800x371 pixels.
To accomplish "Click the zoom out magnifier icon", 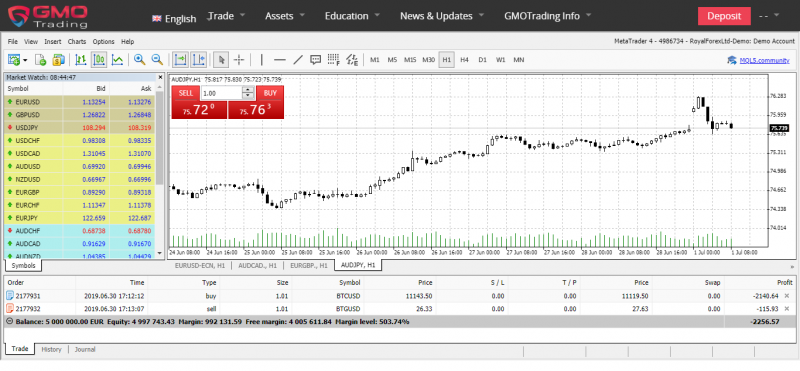I will (x=157, y=60).
